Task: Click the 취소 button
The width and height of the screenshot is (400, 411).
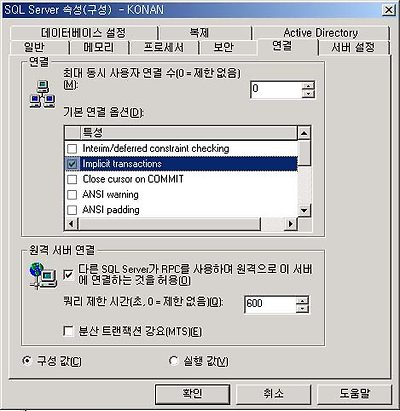Action: tap(274, 394)
